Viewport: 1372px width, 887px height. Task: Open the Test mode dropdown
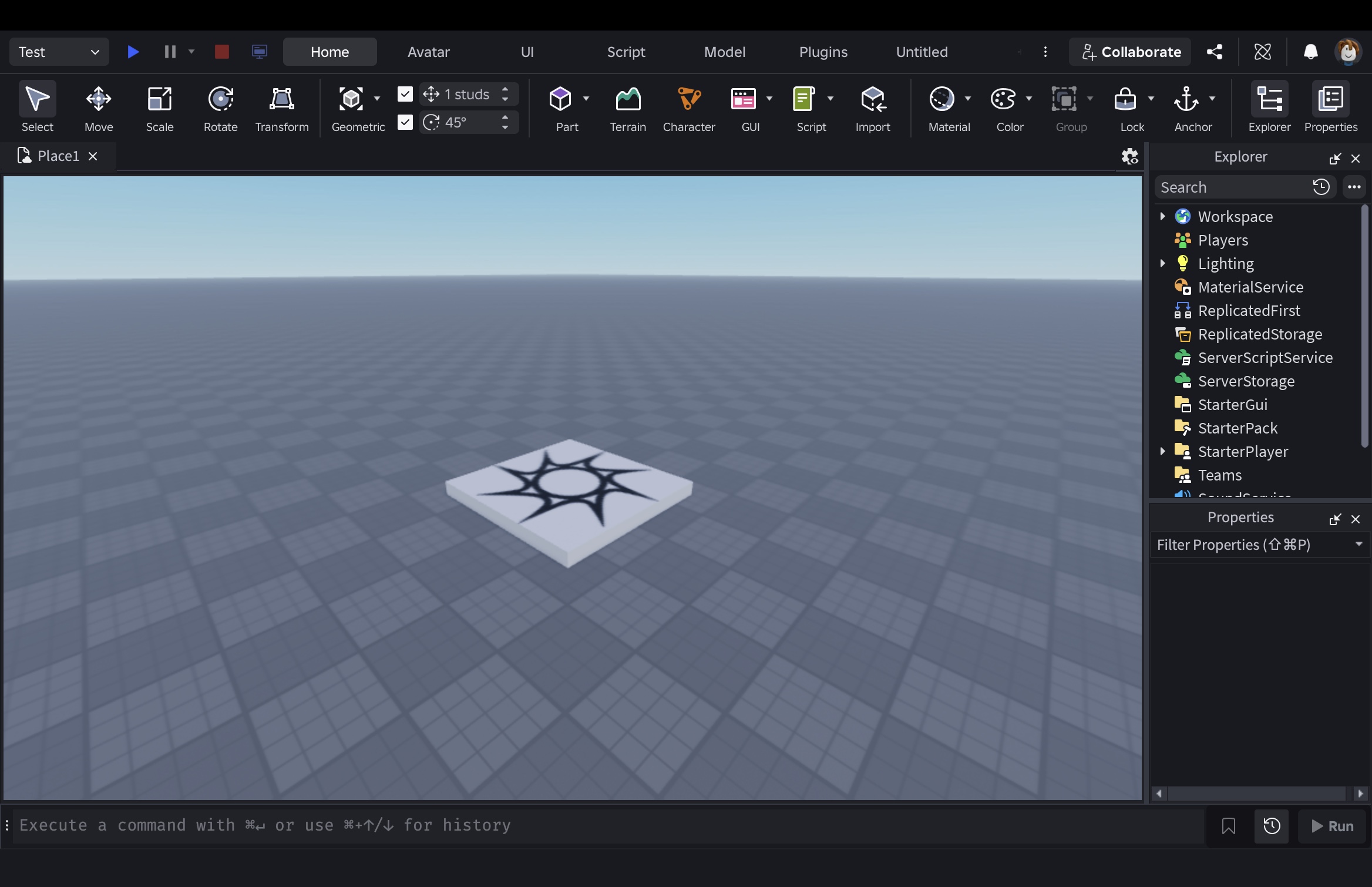[x=59, y=52]
